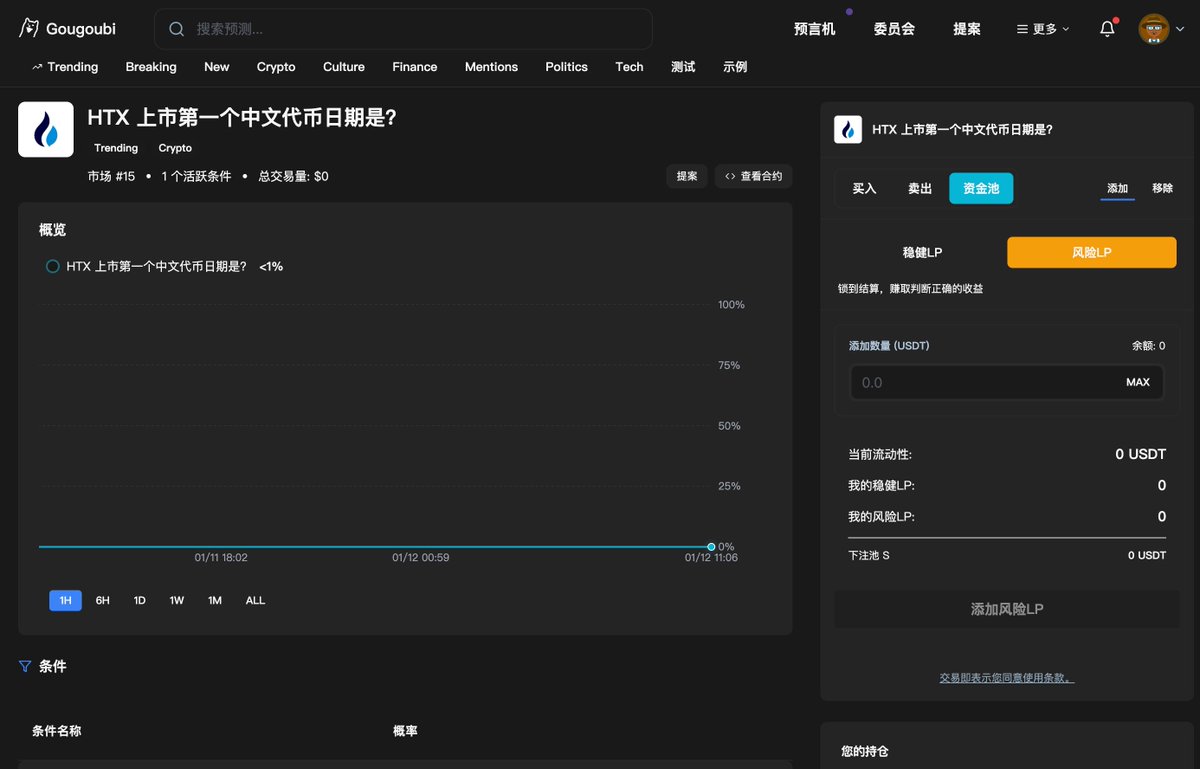Click the 查看合约 button

click(754, 176)
